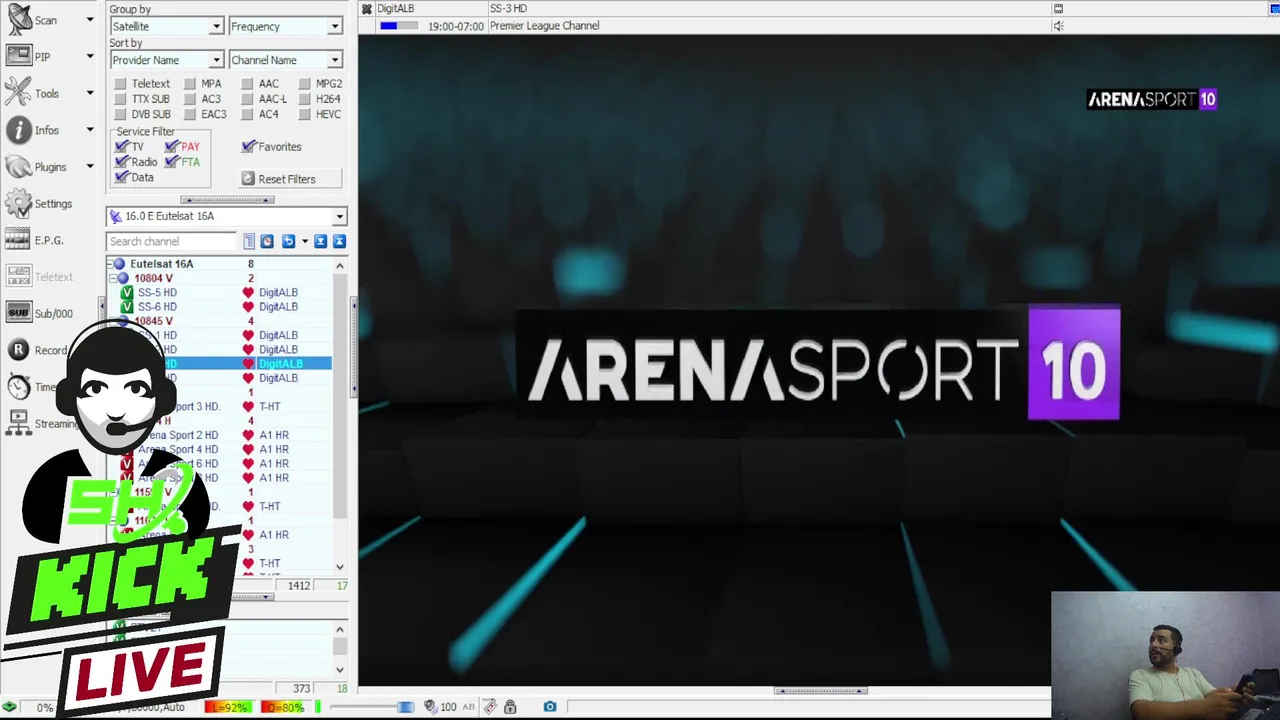Click the eraser icon in status bar
The image size is (1280, 720).
coord(490,707)
